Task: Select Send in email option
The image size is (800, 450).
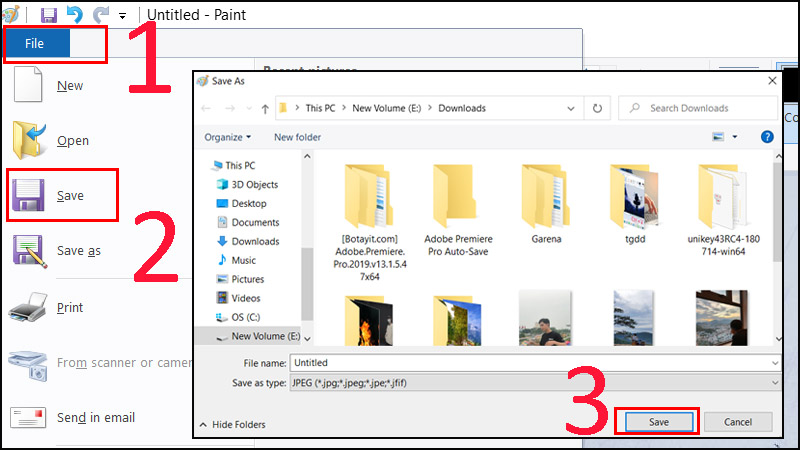Action: [95, 417]
